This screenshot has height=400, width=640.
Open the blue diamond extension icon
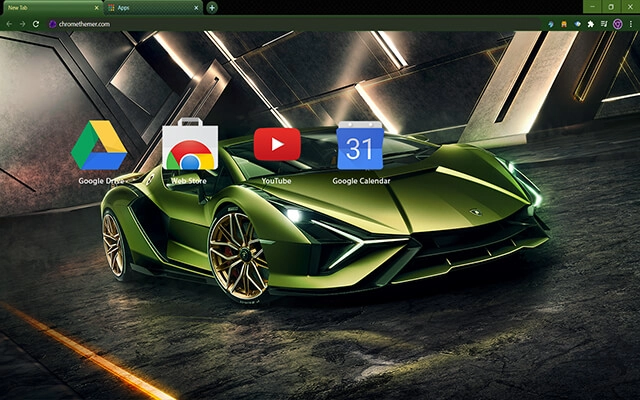[577, 24]
